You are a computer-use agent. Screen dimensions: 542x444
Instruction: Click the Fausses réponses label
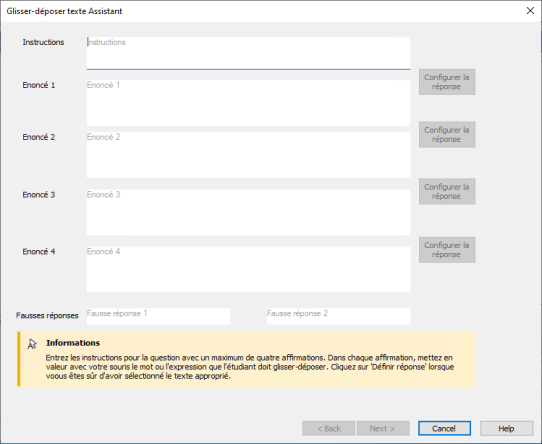pyautogui.click(x=47, y=315)
